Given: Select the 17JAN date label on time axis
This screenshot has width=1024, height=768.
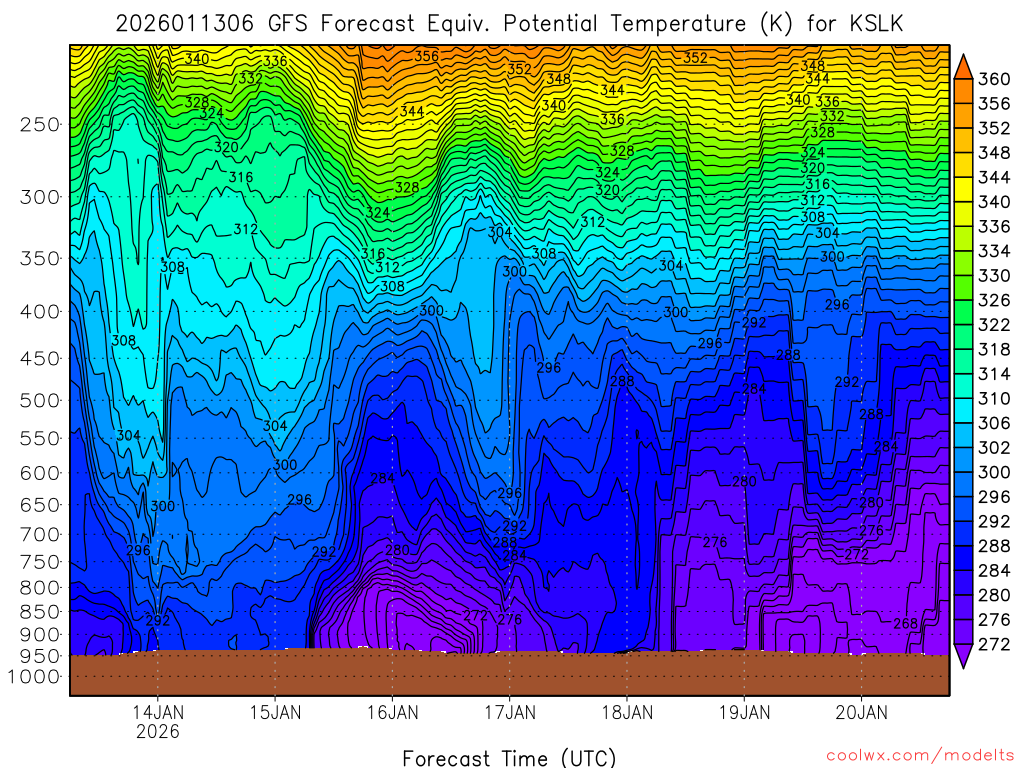Looking at the screenshot, I should [x=510, y=712].
